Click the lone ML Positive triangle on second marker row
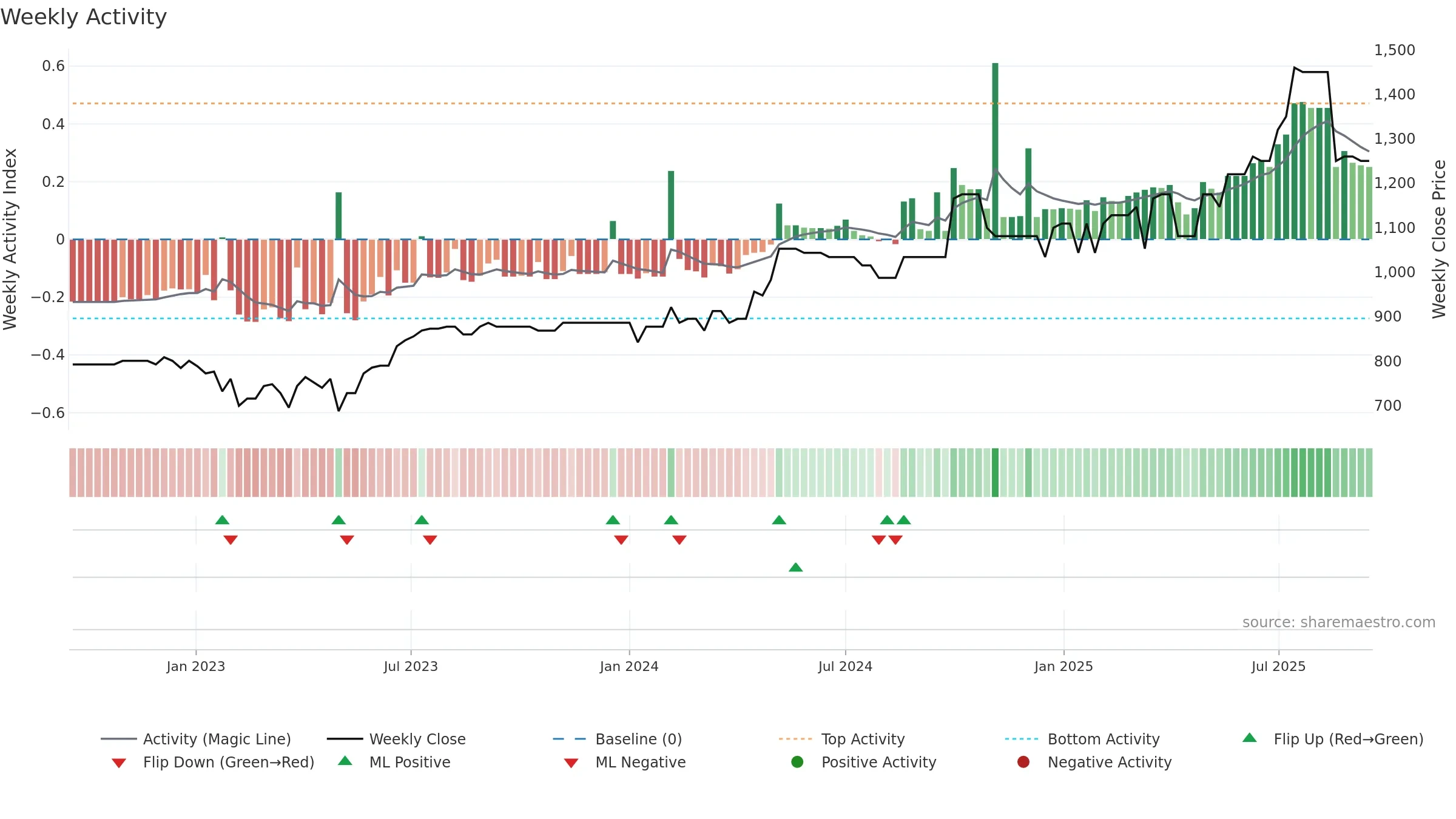 [796, 567]
